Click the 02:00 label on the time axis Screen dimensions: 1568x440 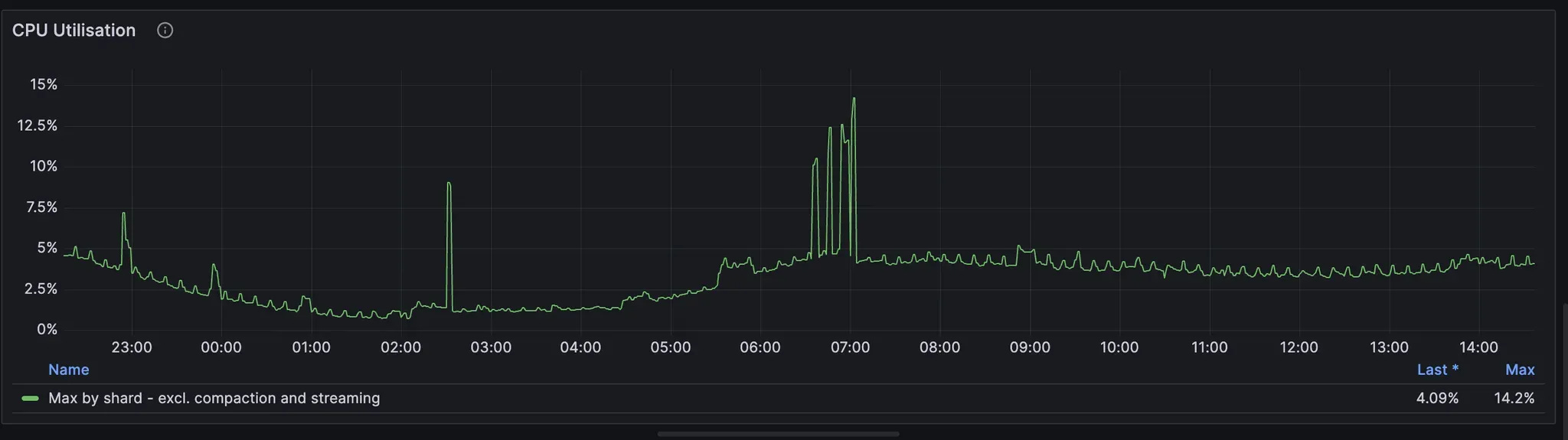coord(401,347)
